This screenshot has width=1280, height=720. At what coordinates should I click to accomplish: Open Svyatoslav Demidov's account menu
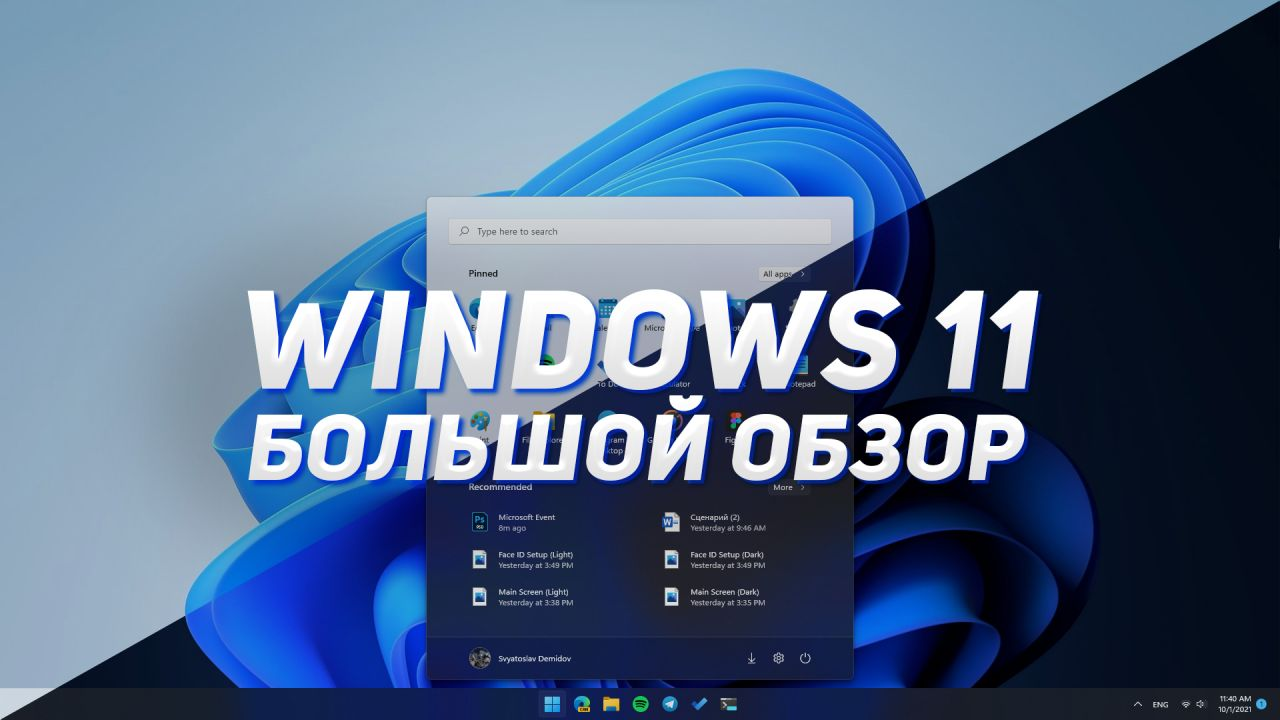pyautogui.click(x=520, y=658)
